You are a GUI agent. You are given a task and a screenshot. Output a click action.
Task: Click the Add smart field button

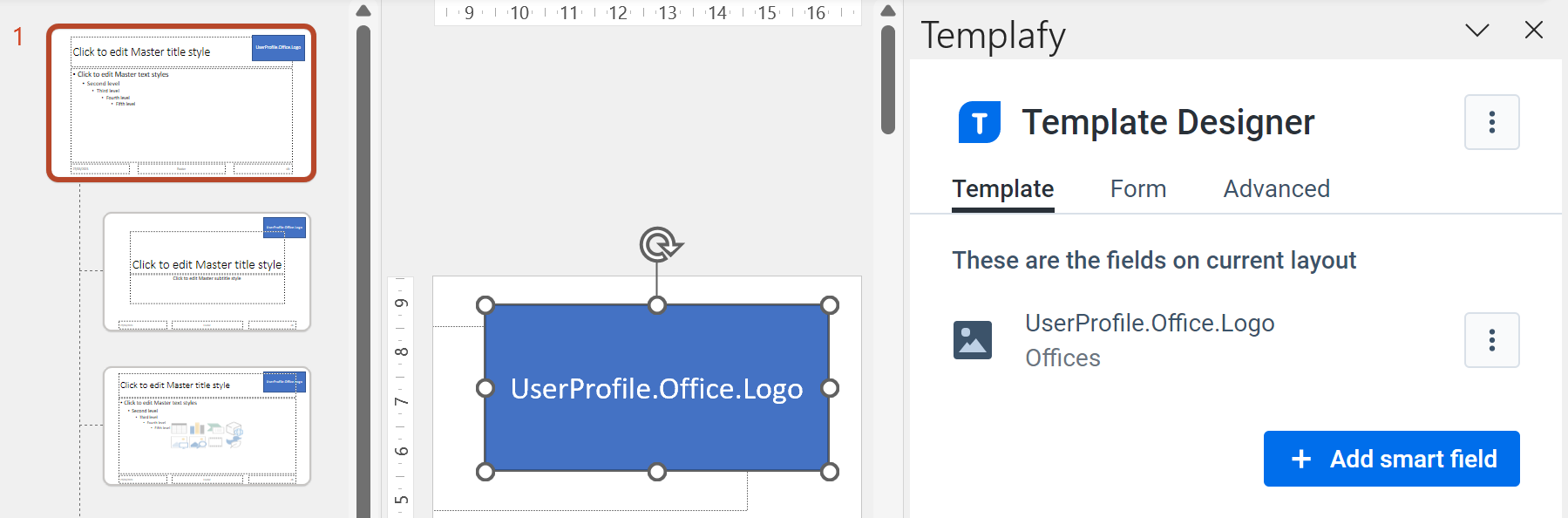pyautogui.click(x=1390, y=459)
